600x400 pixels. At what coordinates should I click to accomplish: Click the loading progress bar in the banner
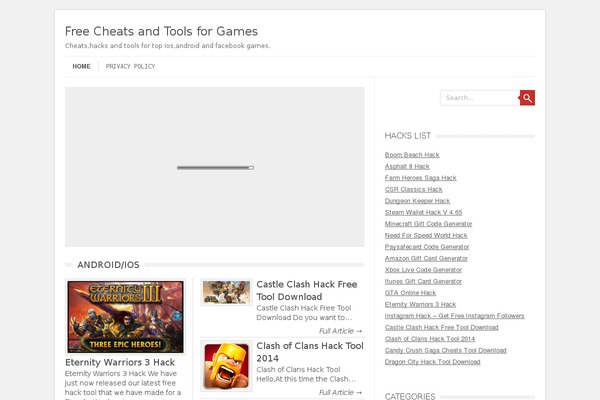coord(215,168)
